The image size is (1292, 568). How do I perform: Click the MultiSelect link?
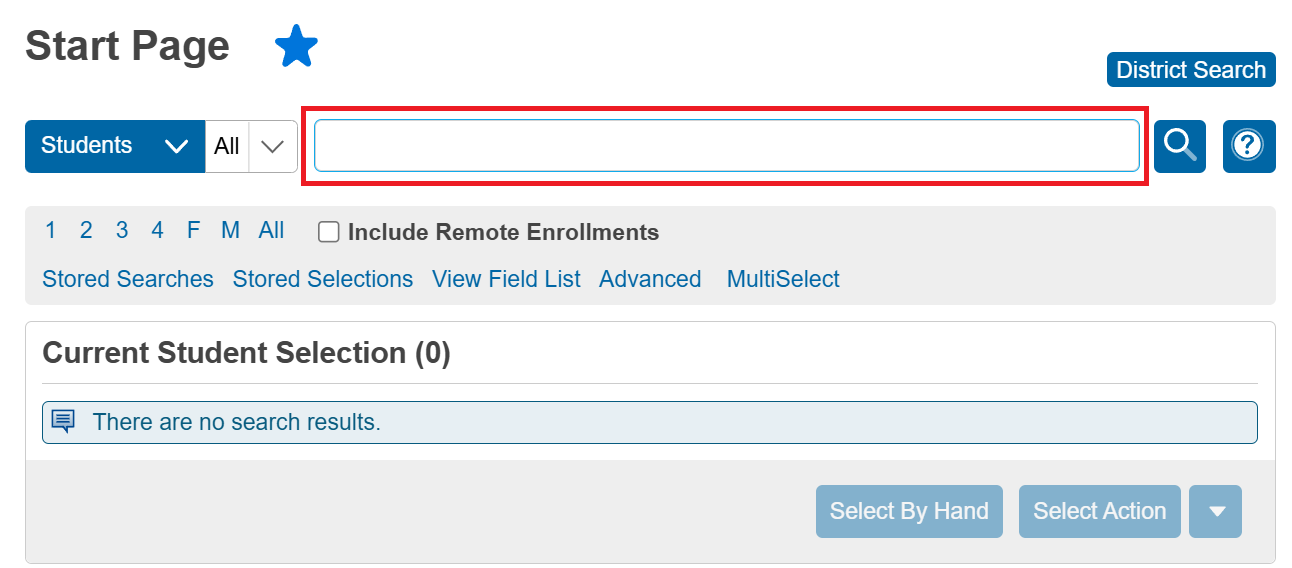(x=783, y=279)
